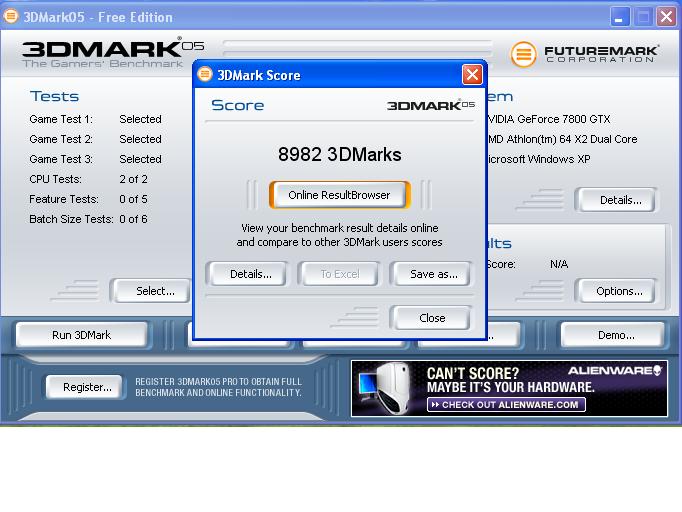Click the Feature Tests: 0 of 5 value
The image size is (682, 512).
pos(133,199)
